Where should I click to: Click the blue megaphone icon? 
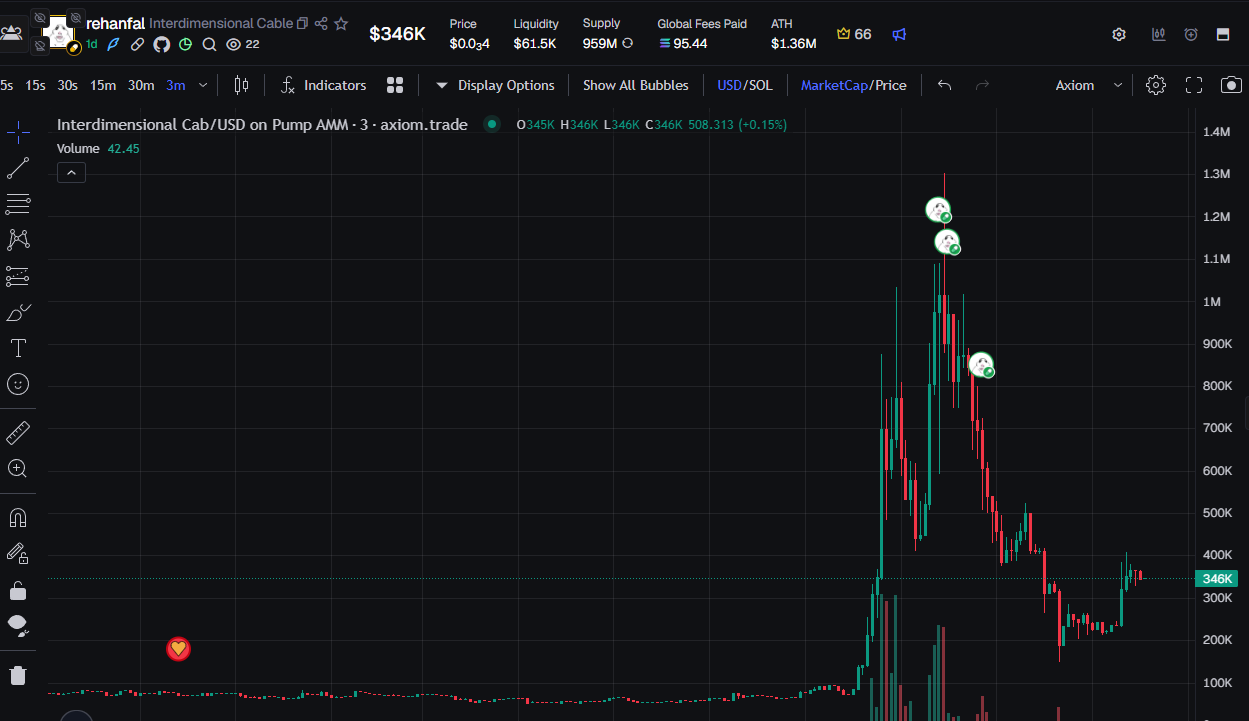[x=899, y=34]
